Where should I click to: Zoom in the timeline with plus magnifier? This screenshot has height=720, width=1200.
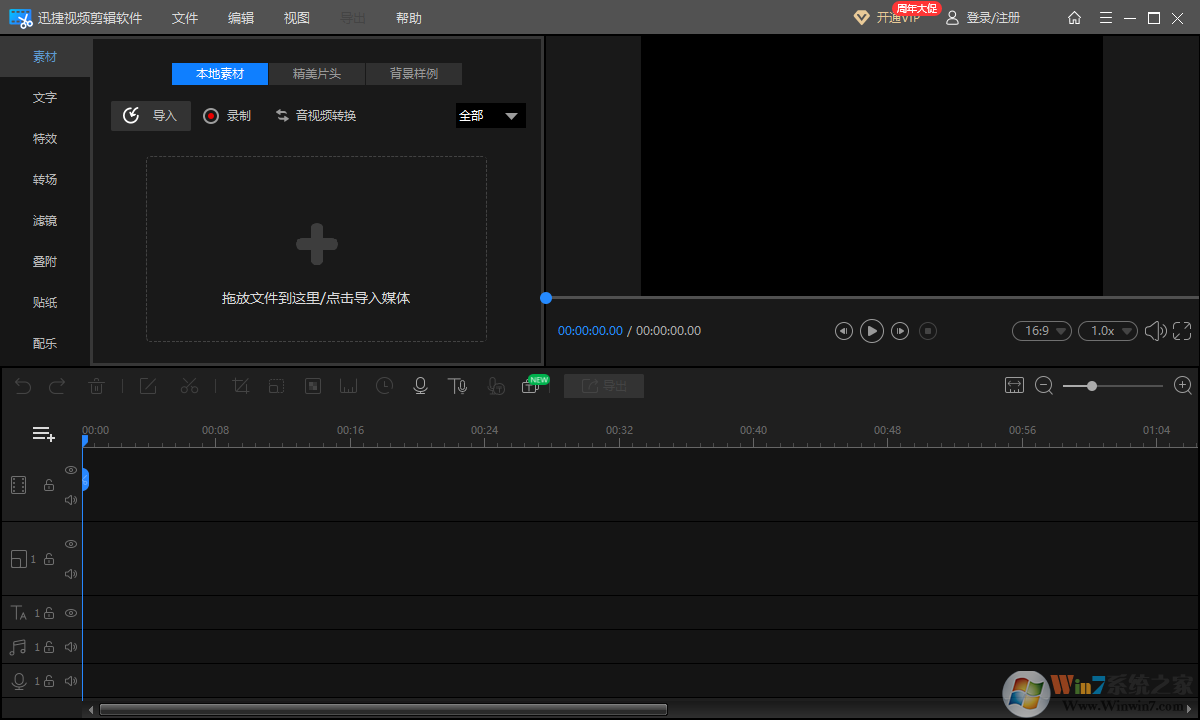pyautogui.click(x=1183, y=385)
